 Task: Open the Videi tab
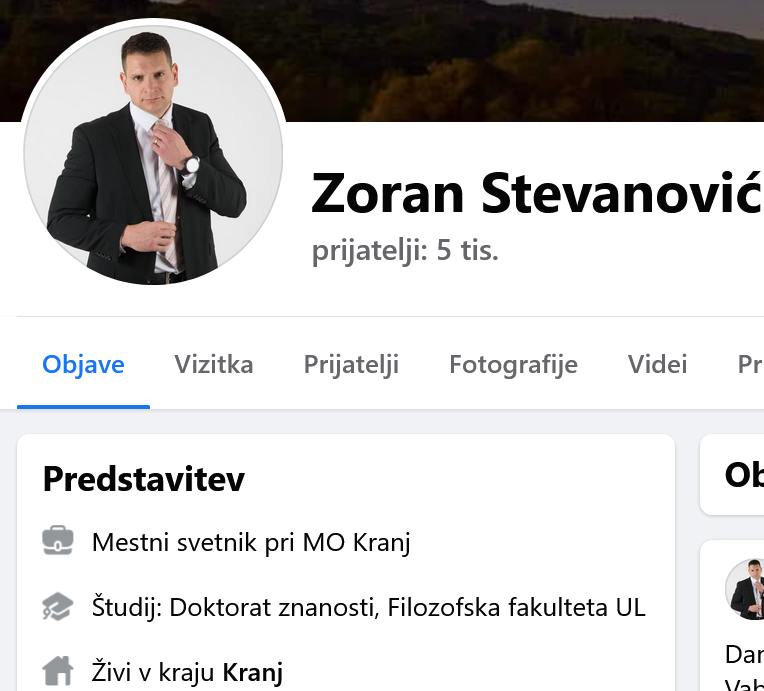(x=657, y=365)
